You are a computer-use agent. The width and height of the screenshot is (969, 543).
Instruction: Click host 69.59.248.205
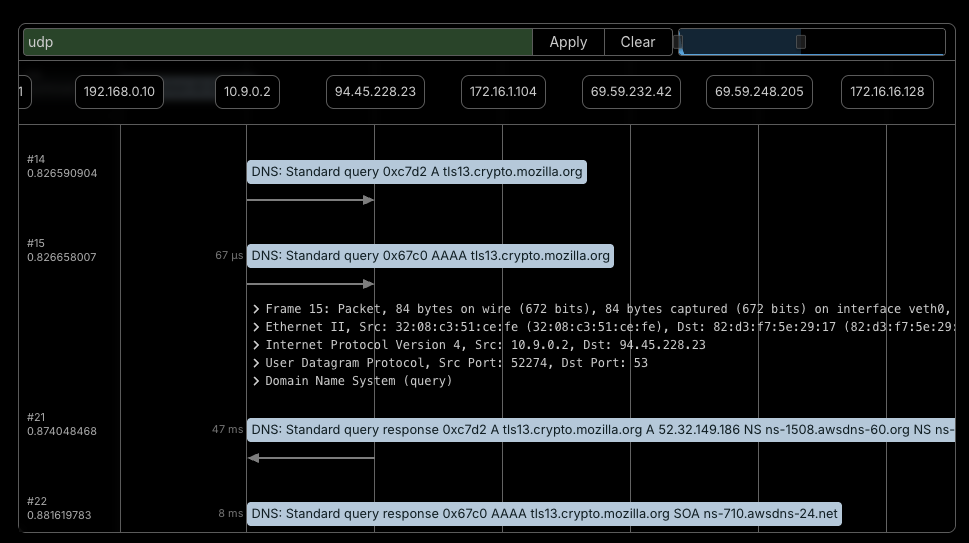click(759, 92)
